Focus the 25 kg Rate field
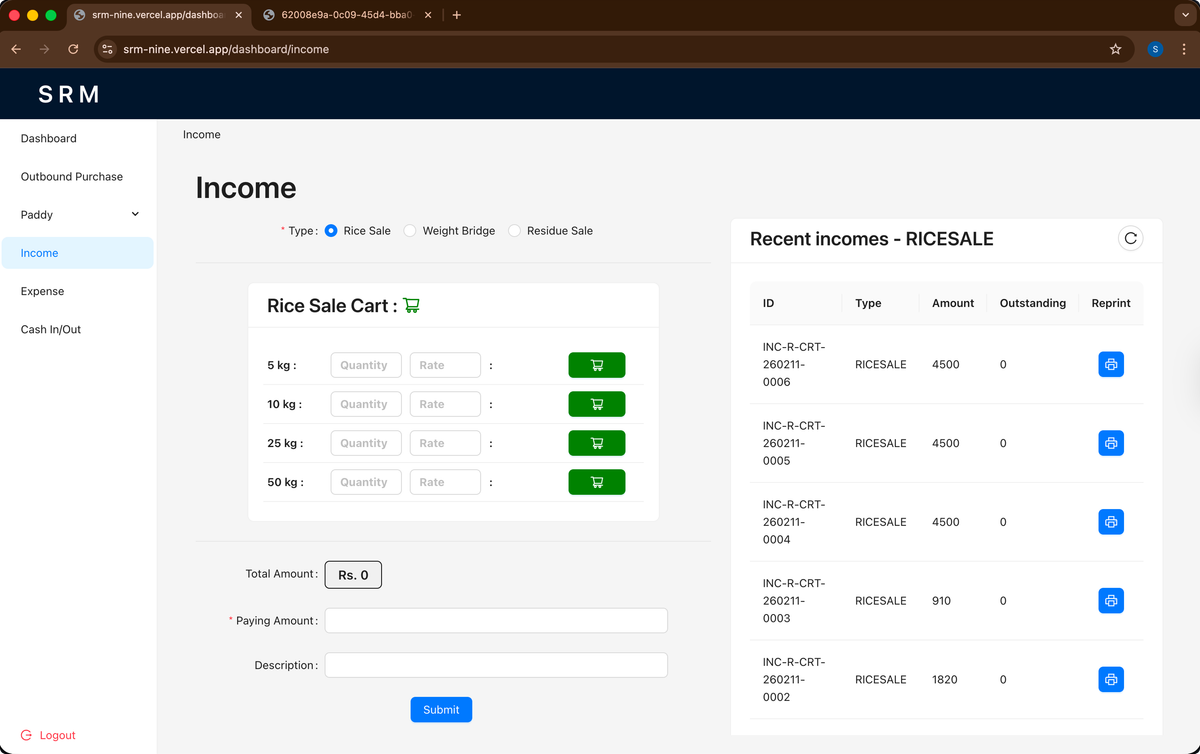The height and width of the screenshot is (754, 1200). 445,443
